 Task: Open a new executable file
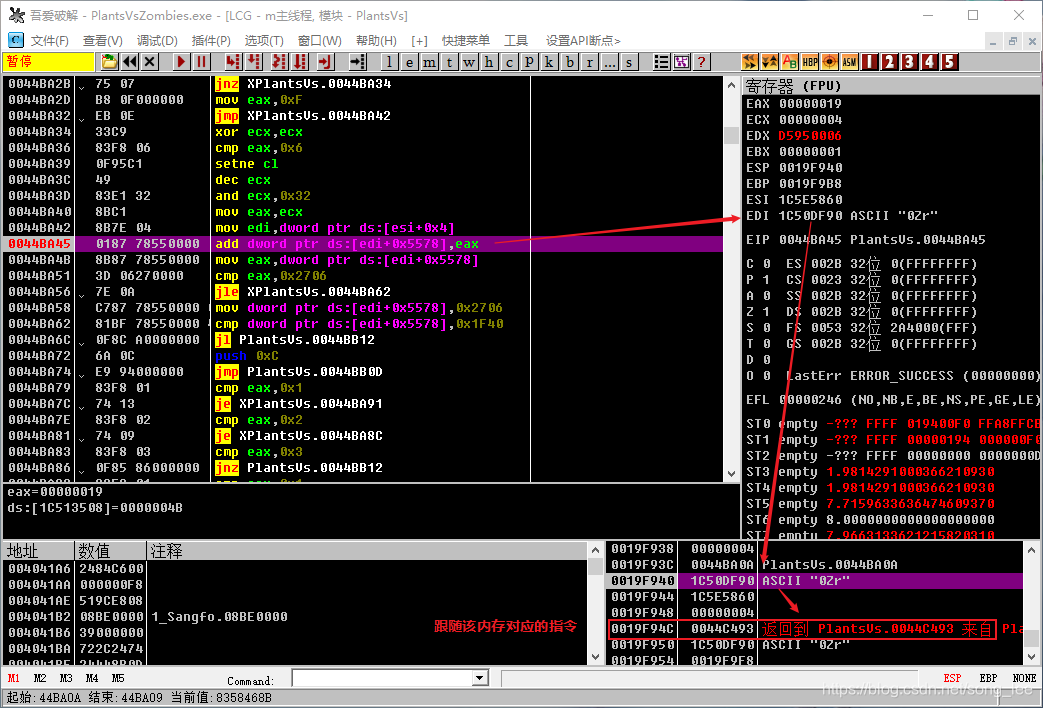pyautogui.click(x=110, y=62)
